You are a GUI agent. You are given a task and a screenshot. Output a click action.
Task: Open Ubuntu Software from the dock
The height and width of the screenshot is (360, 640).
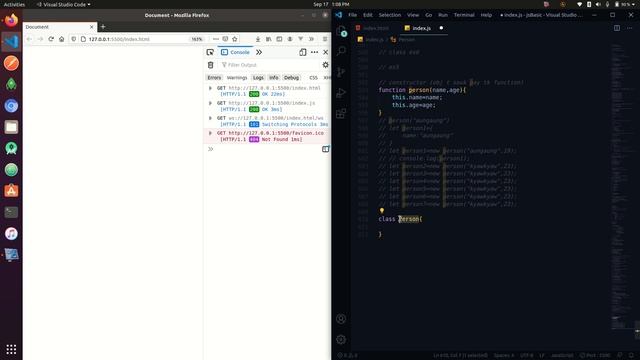point(11,191)
